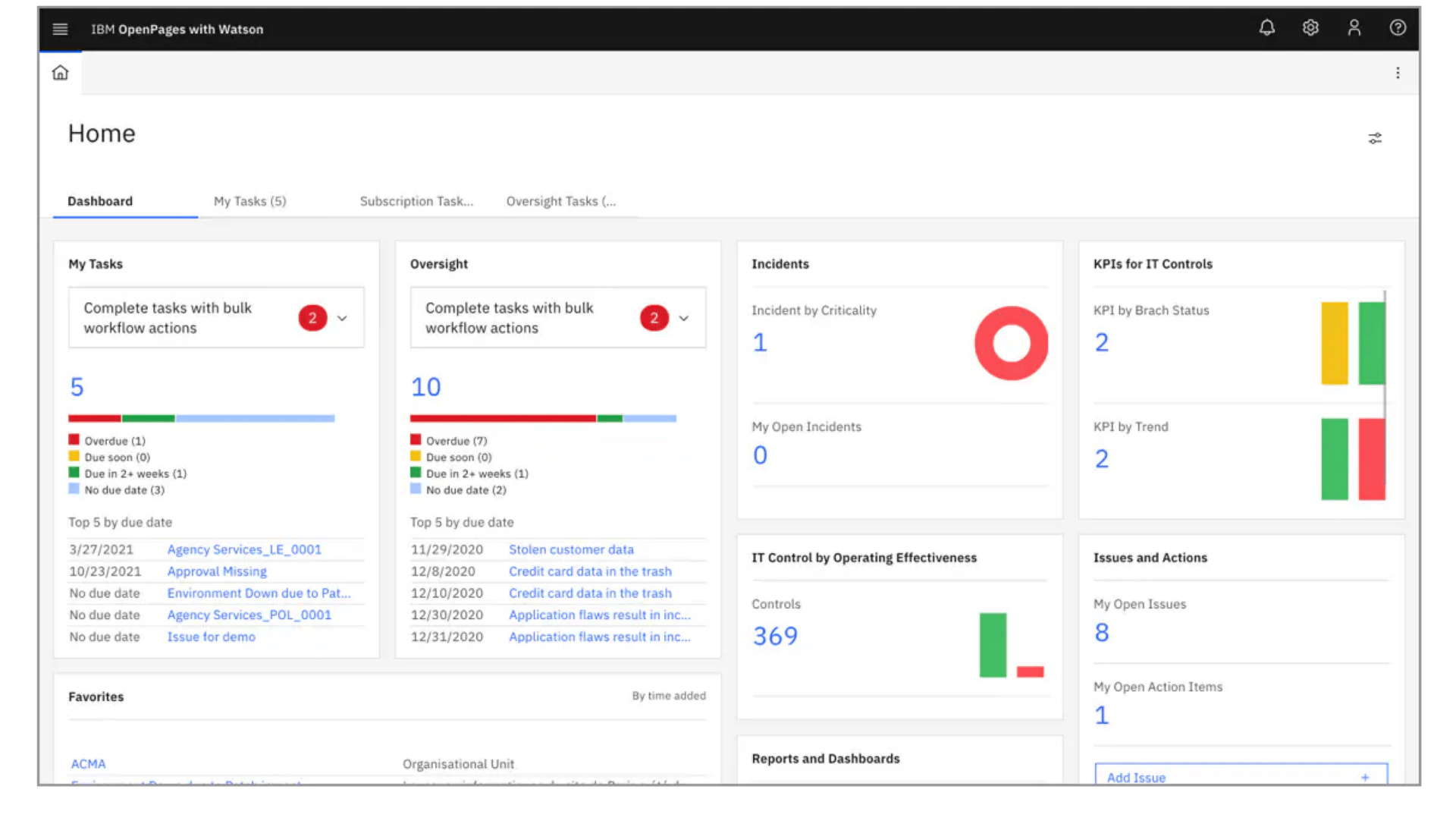Switch to the My Tasks tab
Screen dimensions: 1456x821
(250, 201)
